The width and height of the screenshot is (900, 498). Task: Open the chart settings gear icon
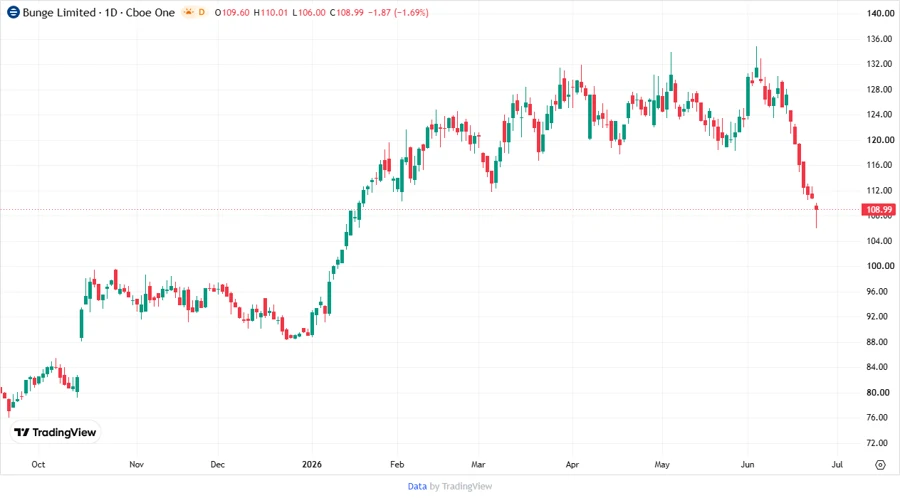[x=880, y=465]
